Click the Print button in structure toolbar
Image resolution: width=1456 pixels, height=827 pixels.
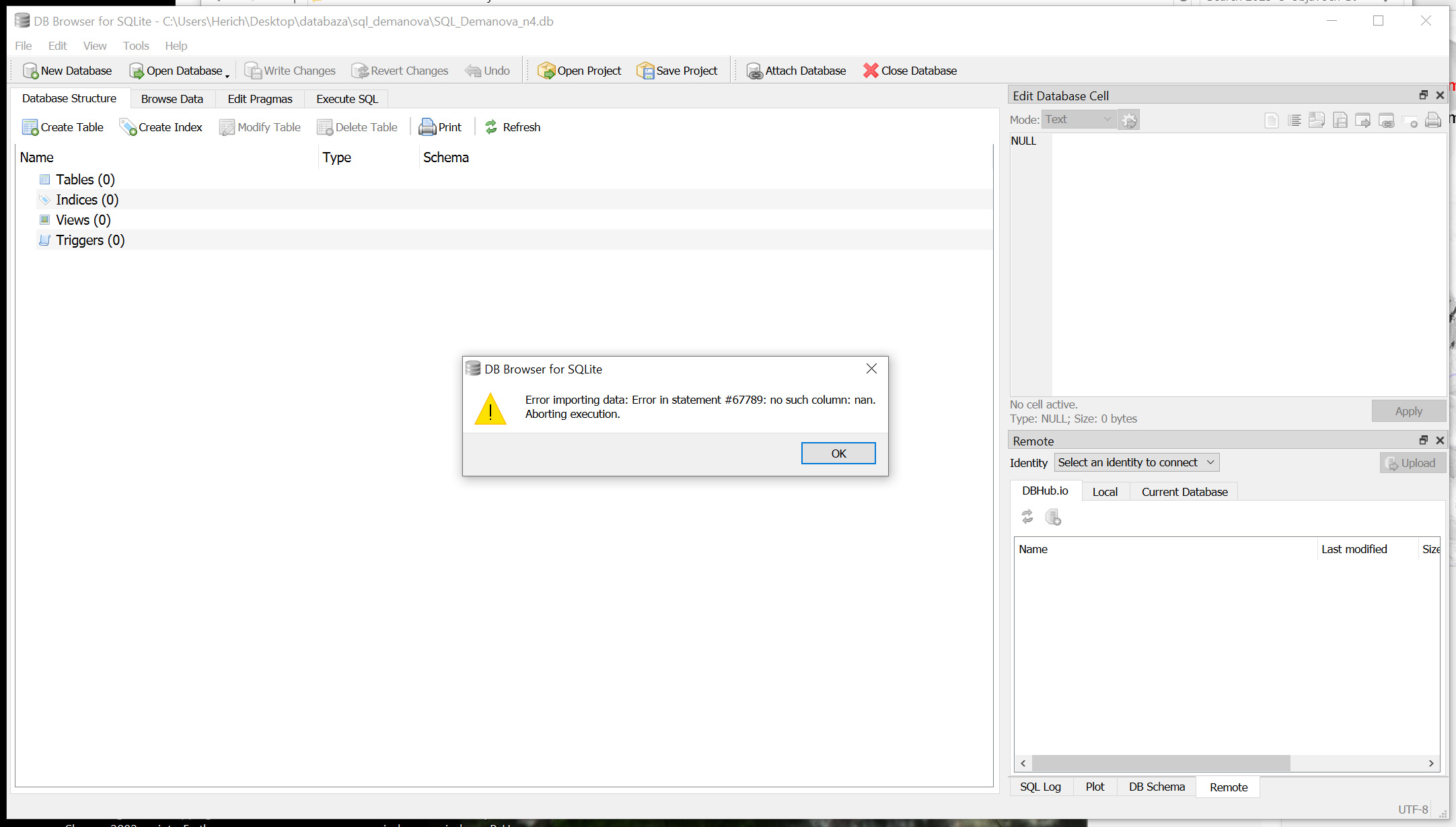click(441, 127)
